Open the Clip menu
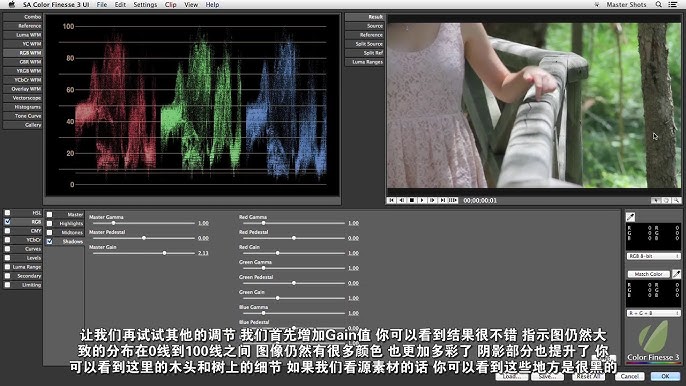The width and height of the screenshot is (686, 386). click(171, 4)
